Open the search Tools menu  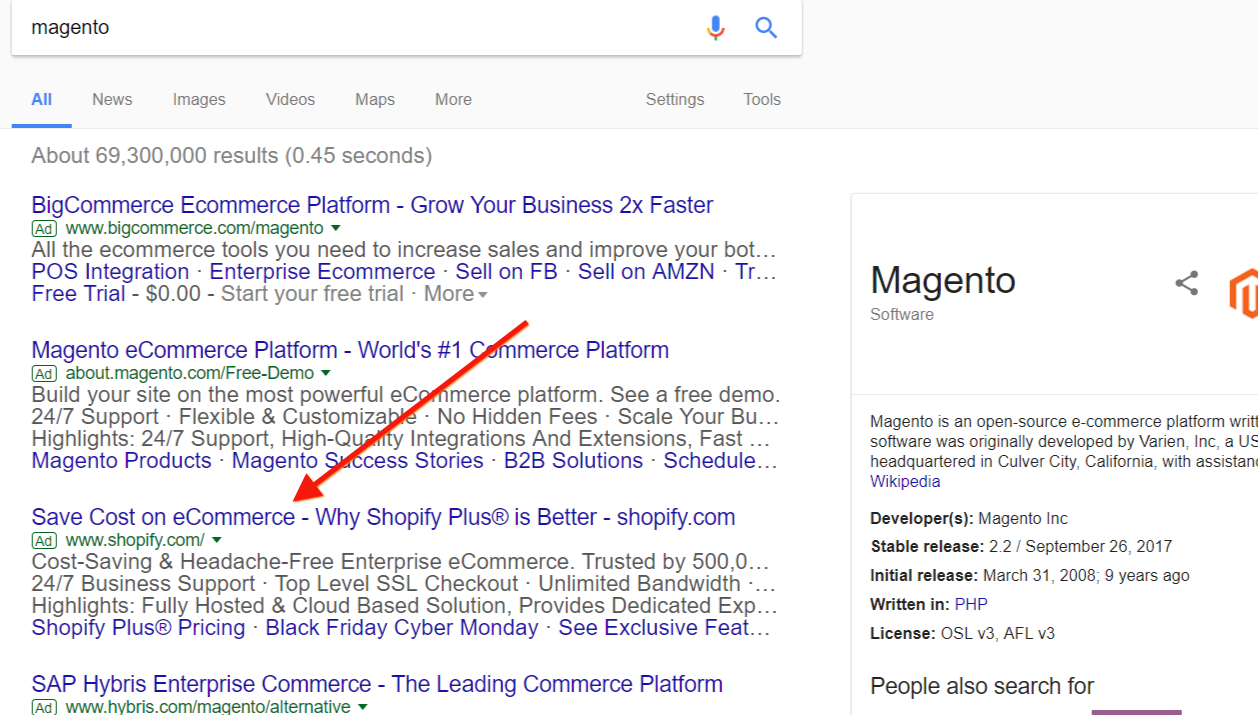(762, 99)
